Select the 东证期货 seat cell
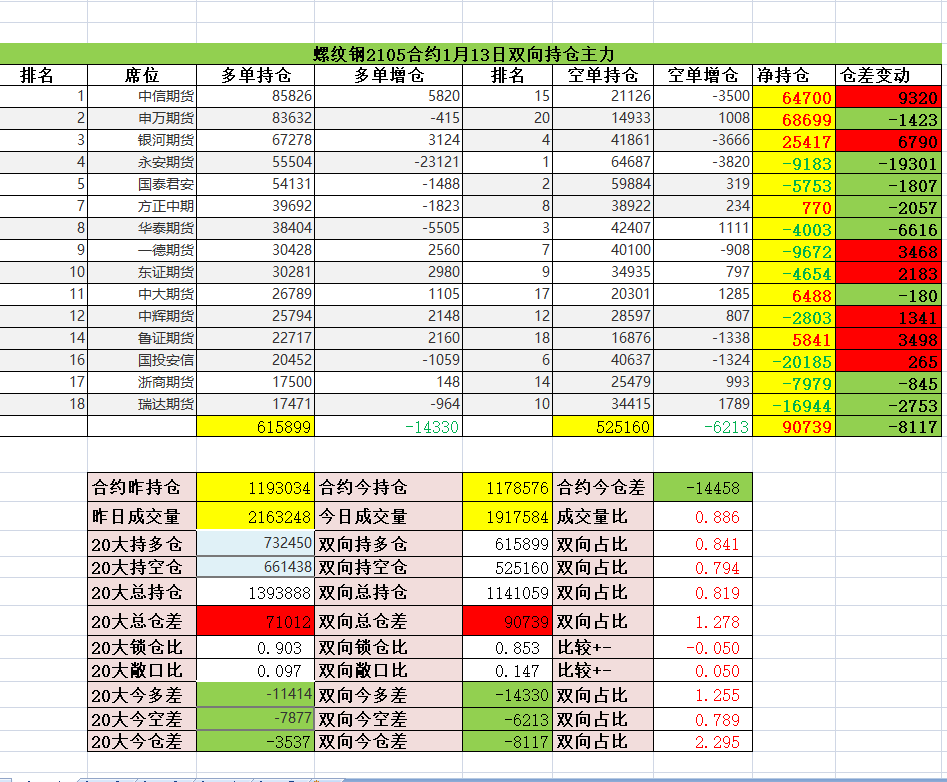Screen dimensions: 947x782 point(142,272)
